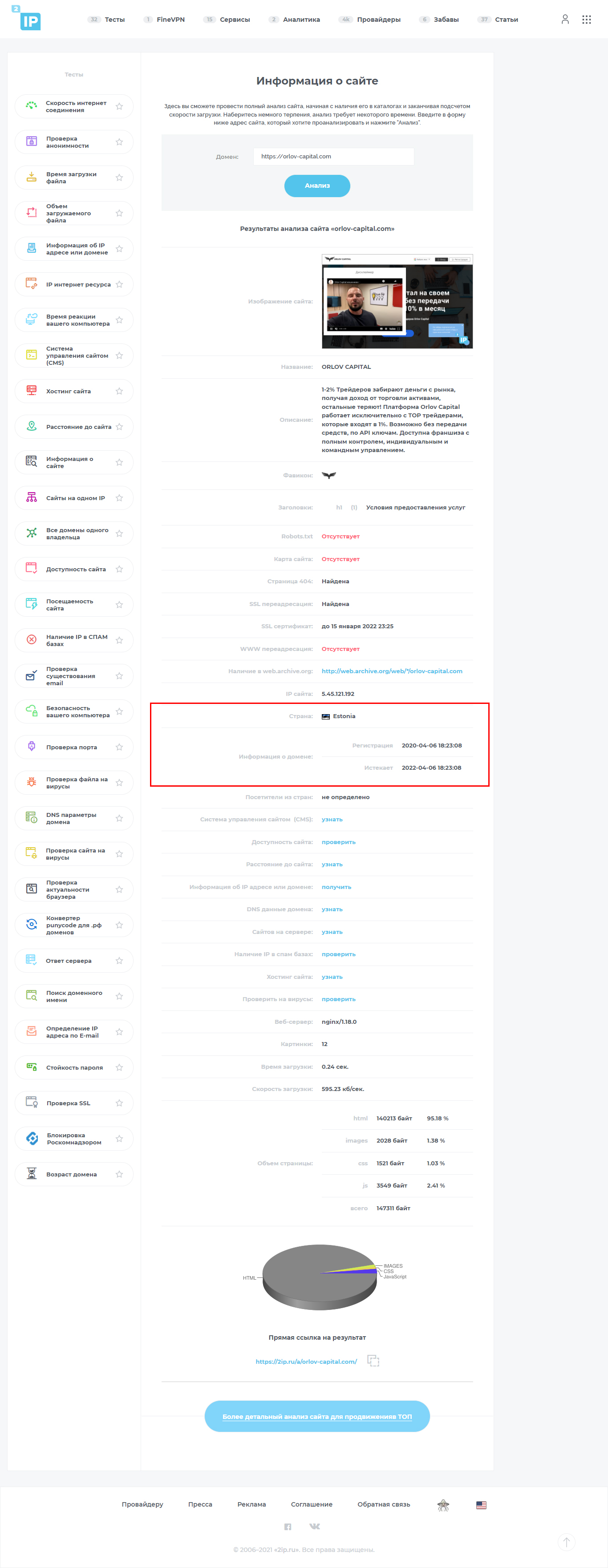The height and width of the screenshot is (1568, 608).
Task: Open the web.archive.org link for orlov-capital.com
Action: 391,671
